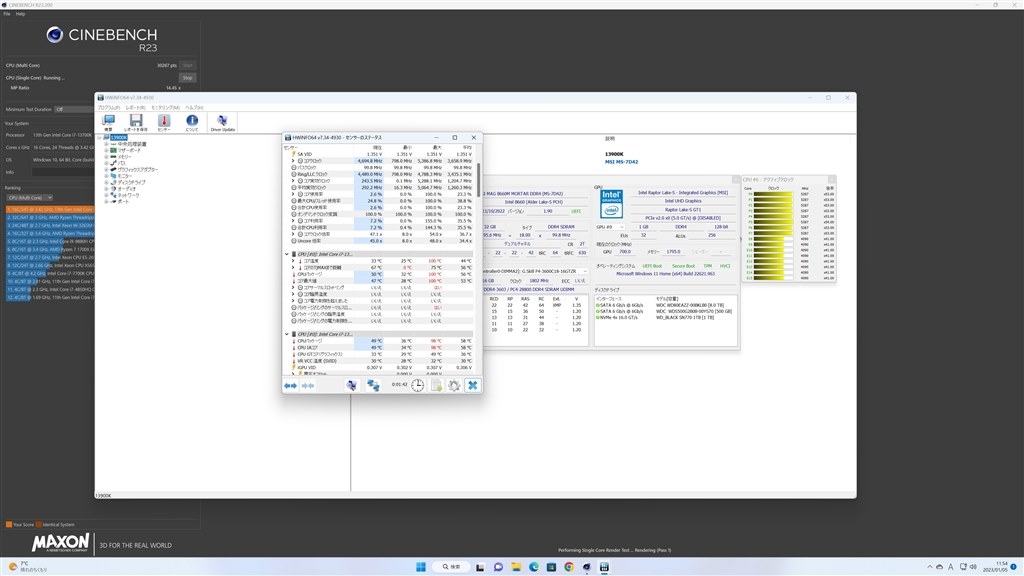Screen dimensions: 1024x576
Task: Click the Ring/LLC clock sensor row
Action: click(381, 174)
